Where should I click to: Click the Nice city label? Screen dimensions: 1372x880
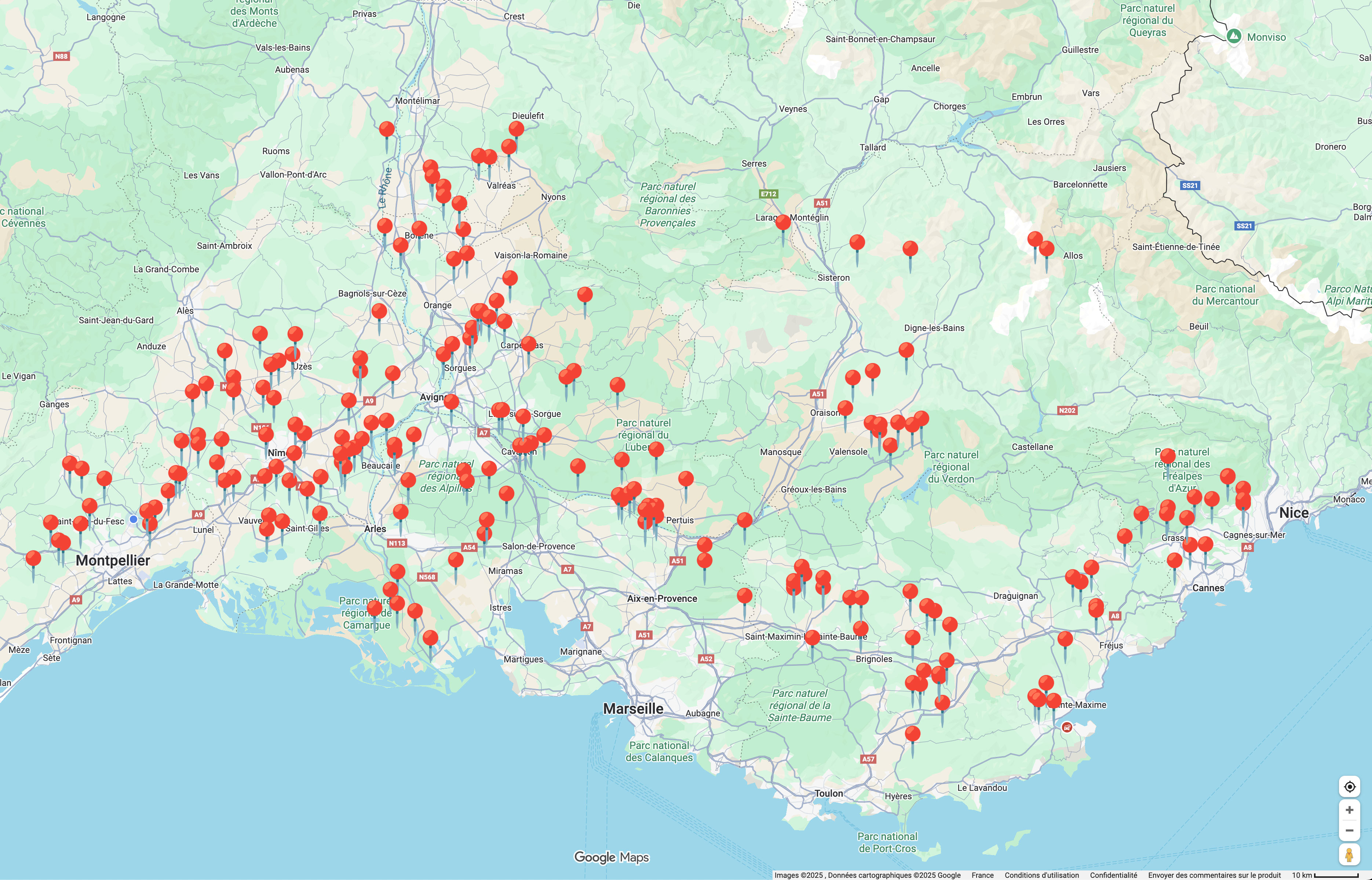tap(1294, 513)
